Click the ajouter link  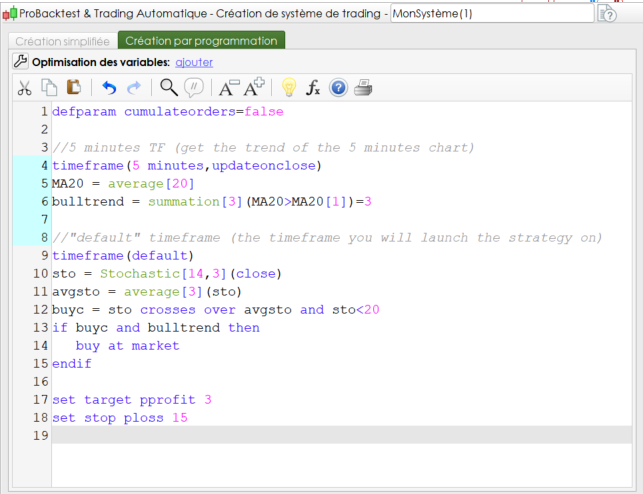[194, 62]
